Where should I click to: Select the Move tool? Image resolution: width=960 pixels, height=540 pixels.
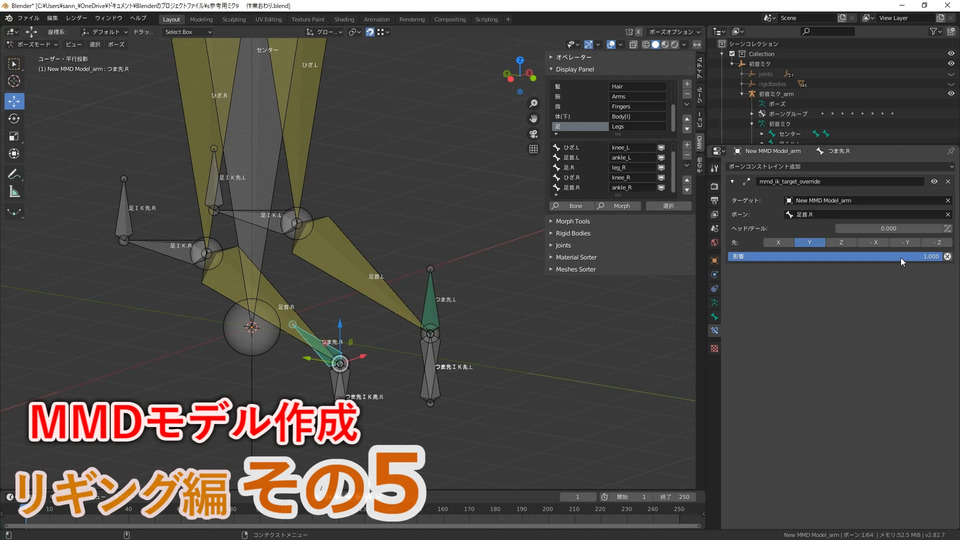[14, 100]
